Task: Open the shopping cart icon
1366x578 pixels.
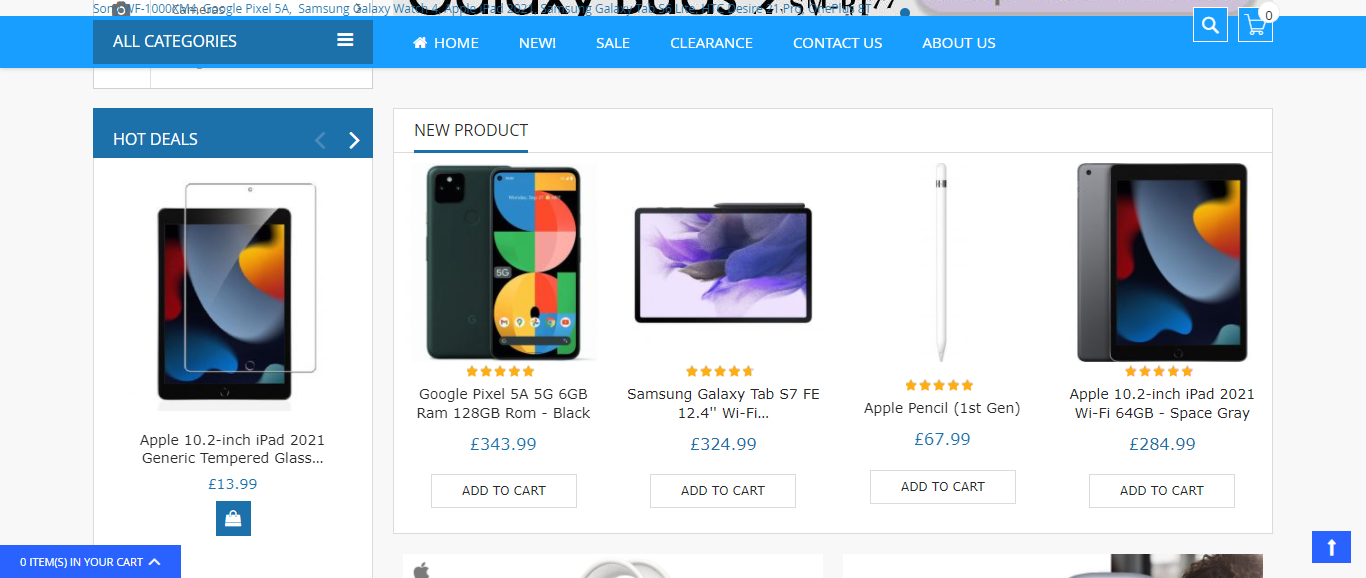Action: tap(1255, 25)
